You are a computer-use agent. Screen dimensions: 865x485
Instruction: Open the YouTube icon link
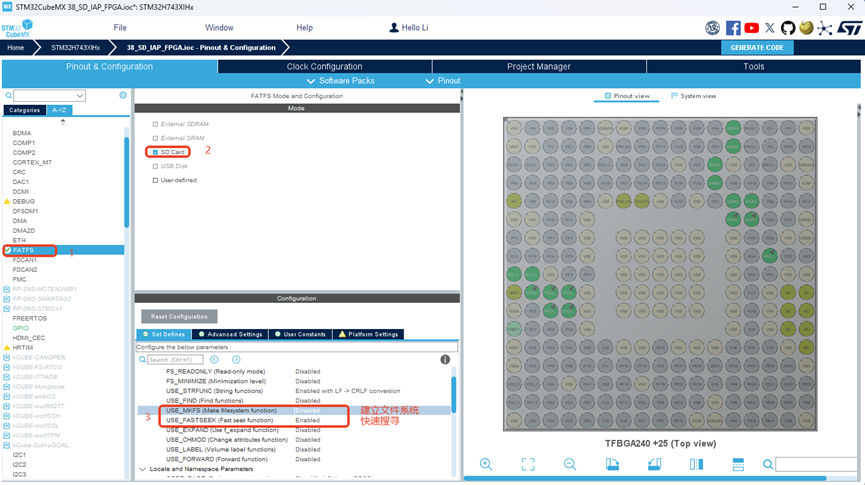[x=751, y=28]
